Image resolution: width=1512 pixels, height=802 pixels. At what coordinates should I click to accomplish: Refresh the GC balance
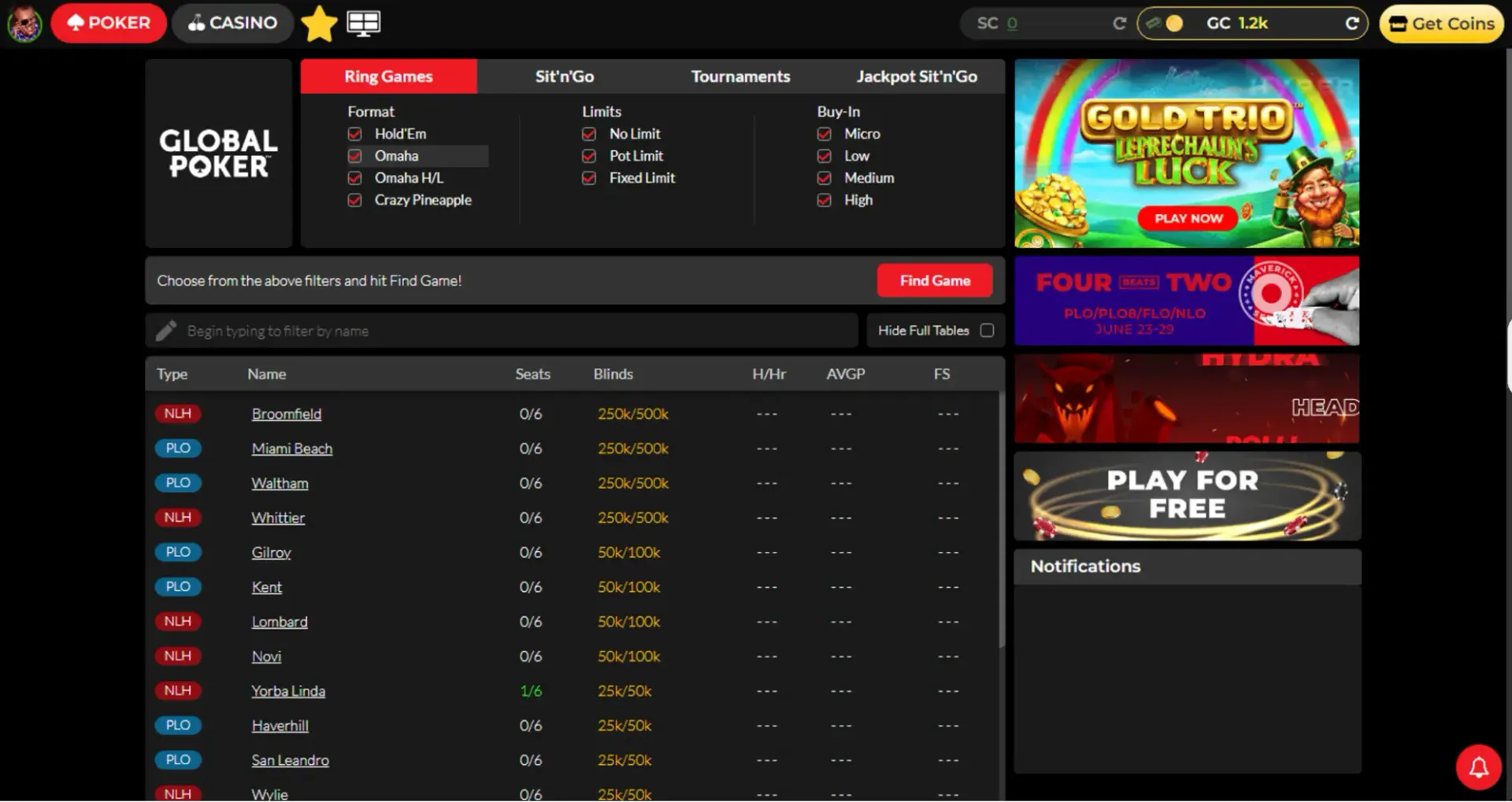1351,24
